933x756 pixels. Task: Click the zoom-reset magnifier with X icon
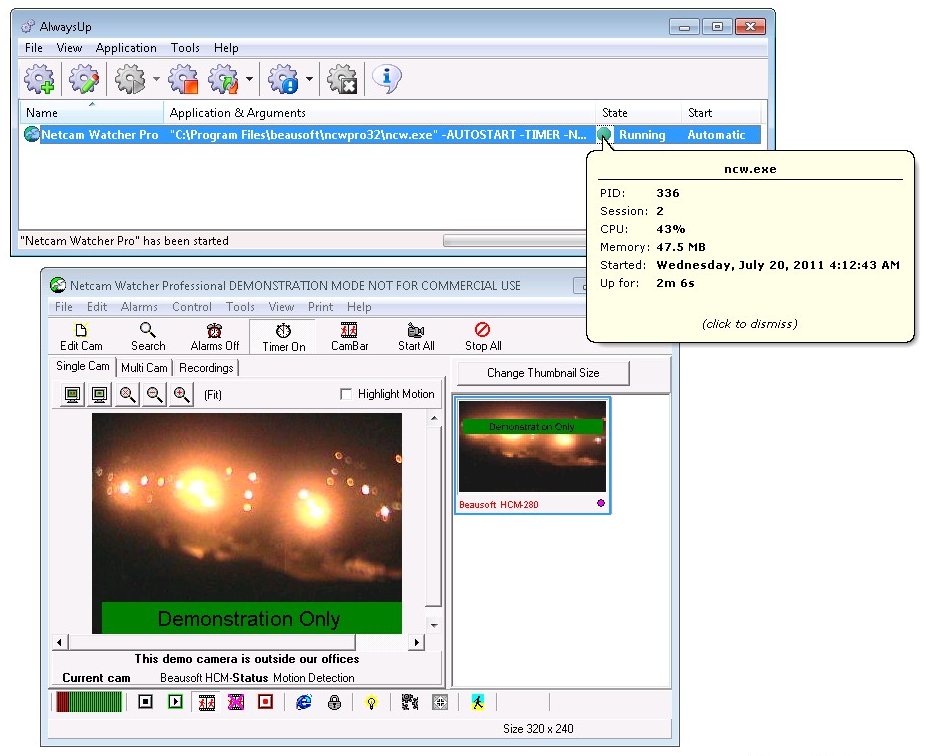(127, 394)
